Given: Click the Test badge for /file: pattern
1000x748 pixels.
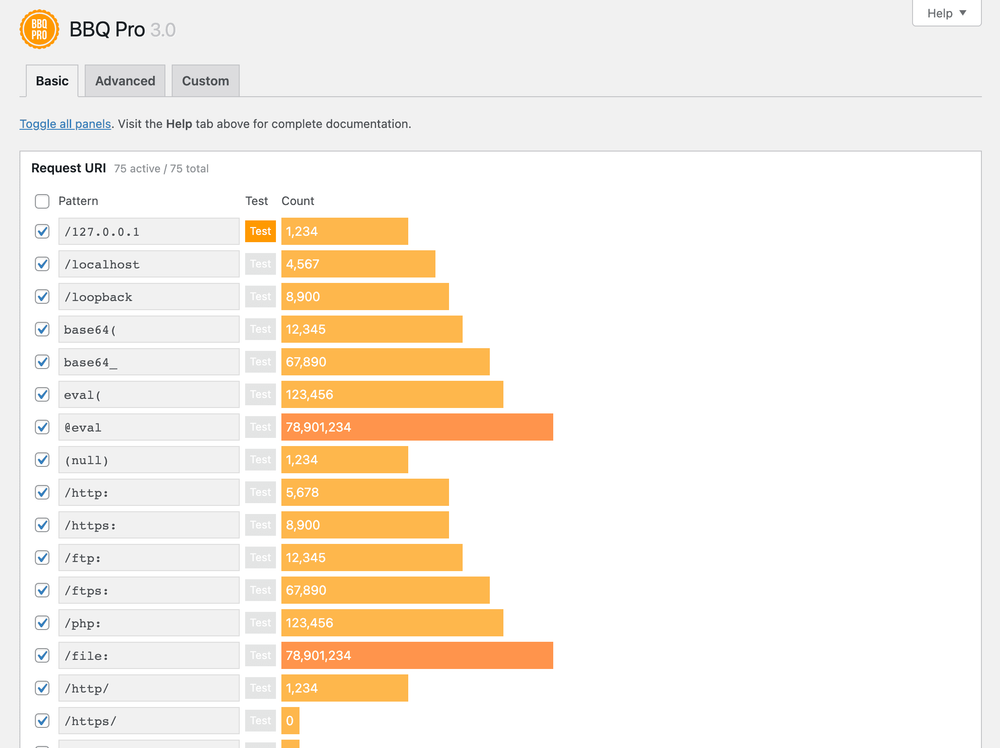Looking at the screenshot, I should click(x=260, y=655).
